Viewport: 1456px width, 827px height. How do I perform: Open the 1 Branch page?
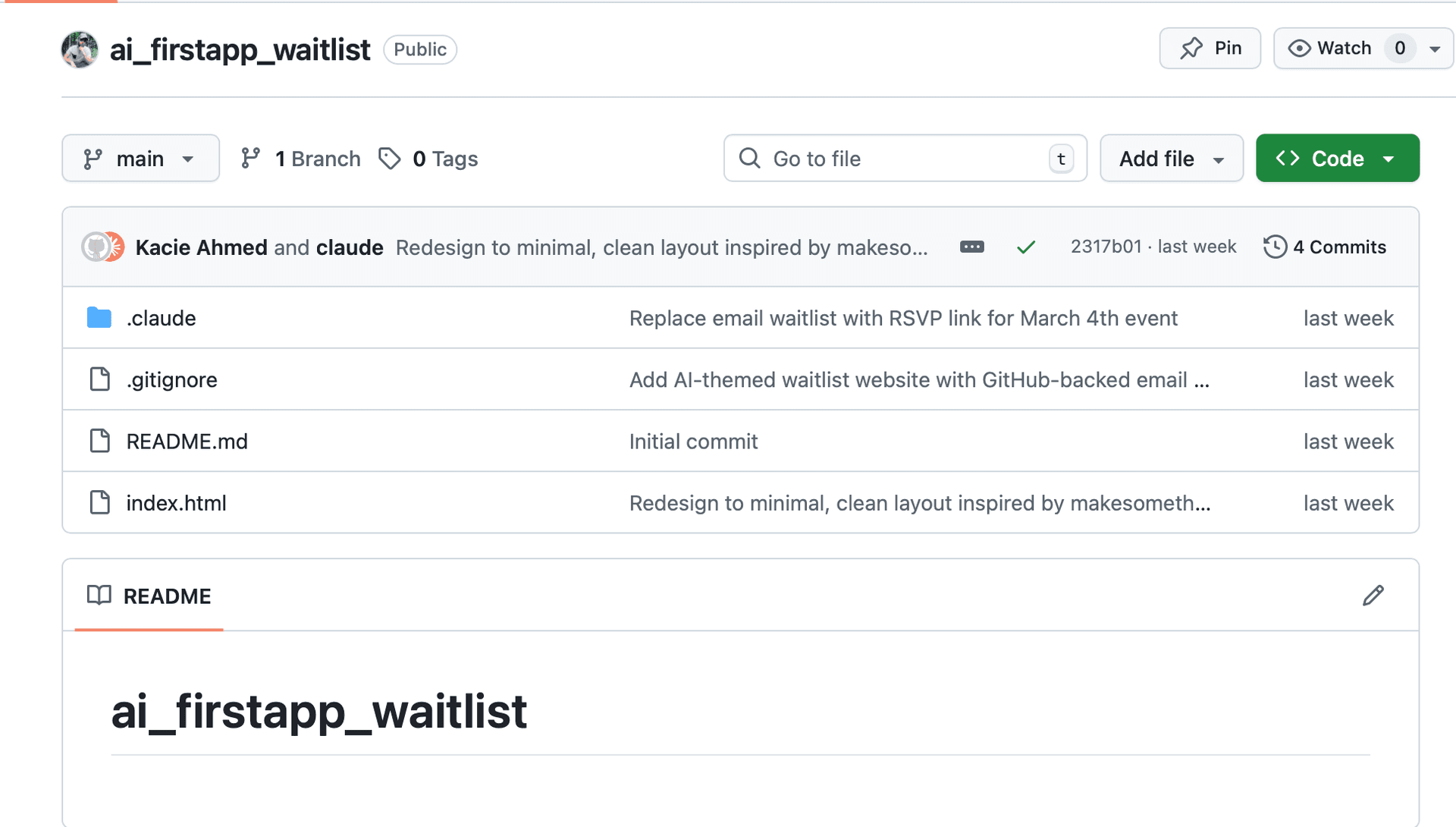(318, 158)
